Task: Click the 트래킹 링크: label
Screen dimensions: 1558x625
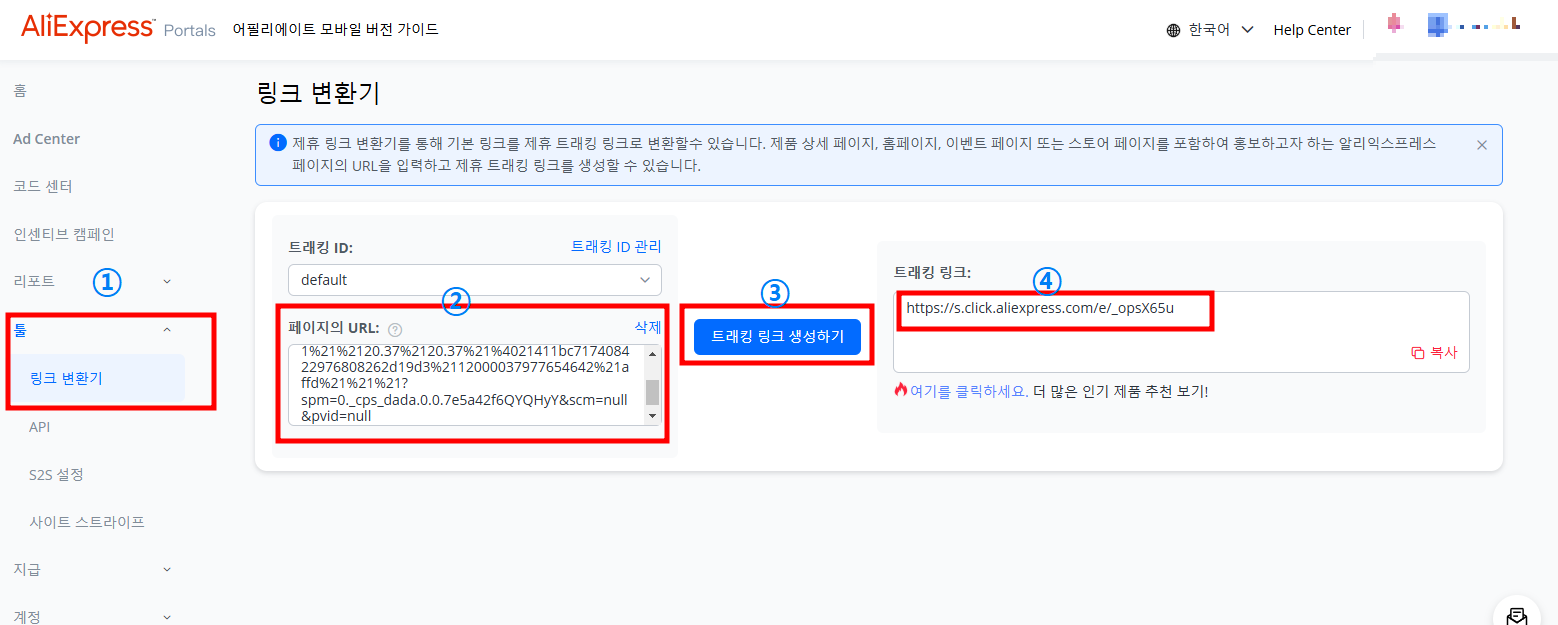Action: coord(932,272)
